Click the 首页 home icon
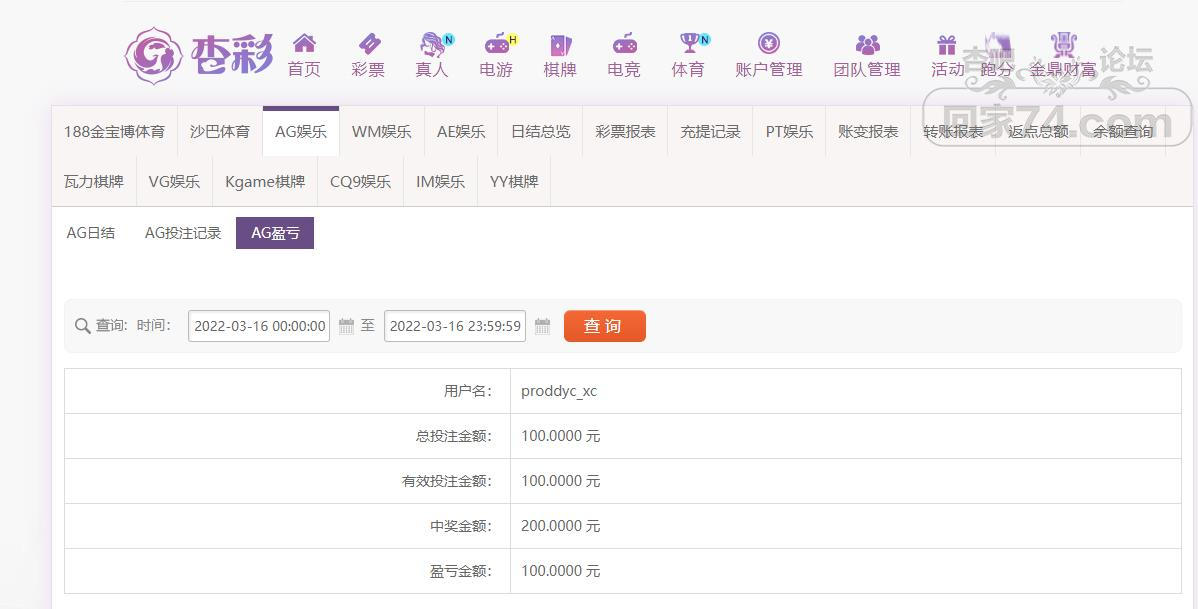This screenshot has width=1198, height=609. (x=304, y=44)
